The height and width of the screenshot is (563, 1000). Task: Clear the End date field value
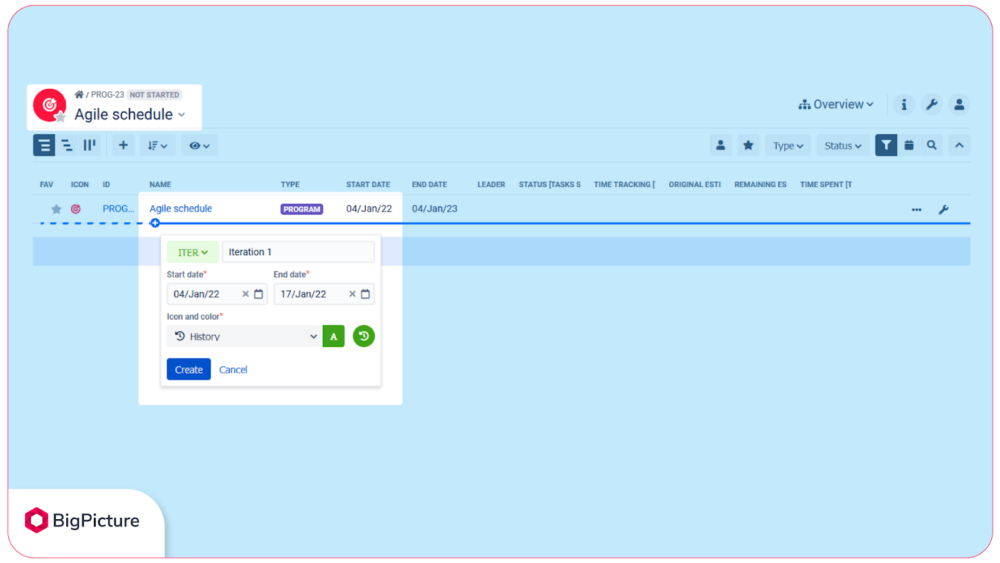point(352,294)
